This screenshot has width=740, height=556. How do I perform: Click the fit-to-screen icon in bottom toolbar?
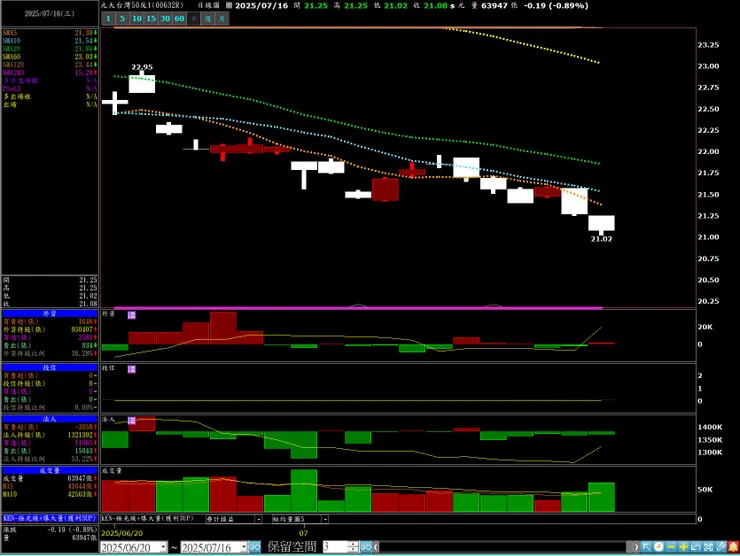708,547
